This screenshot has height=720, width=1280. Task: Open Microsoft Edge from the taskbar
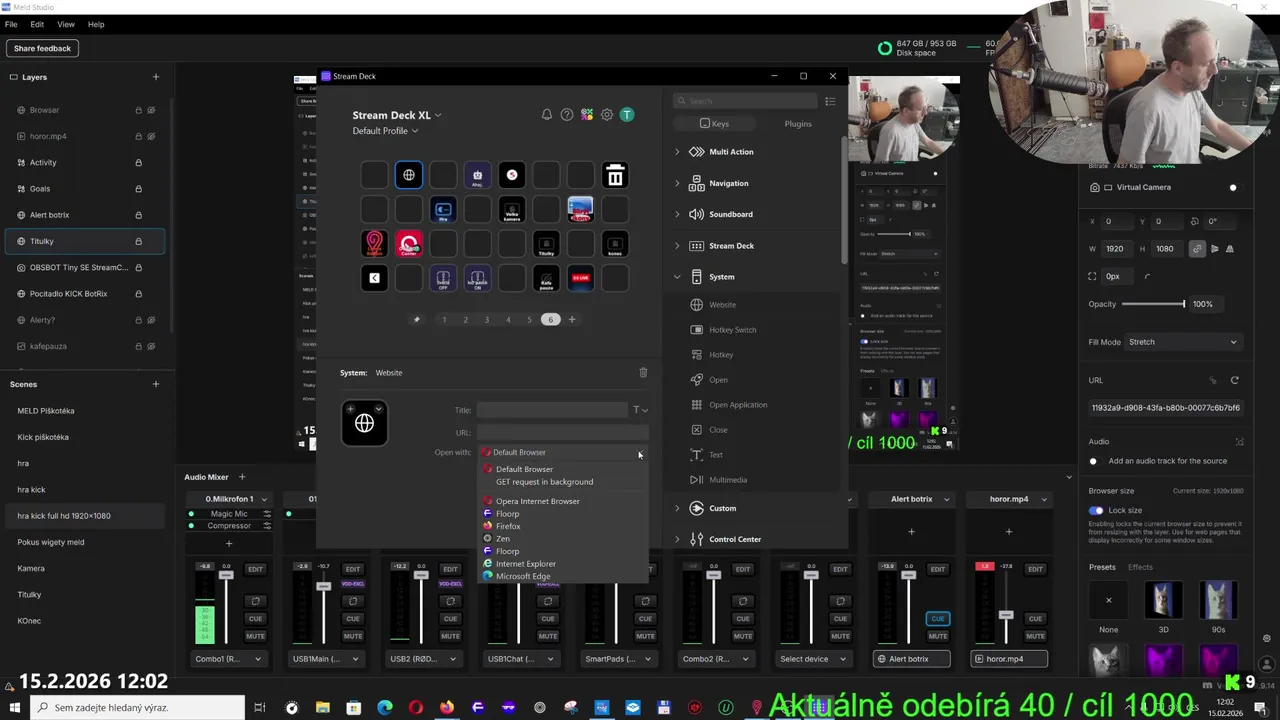384,708
